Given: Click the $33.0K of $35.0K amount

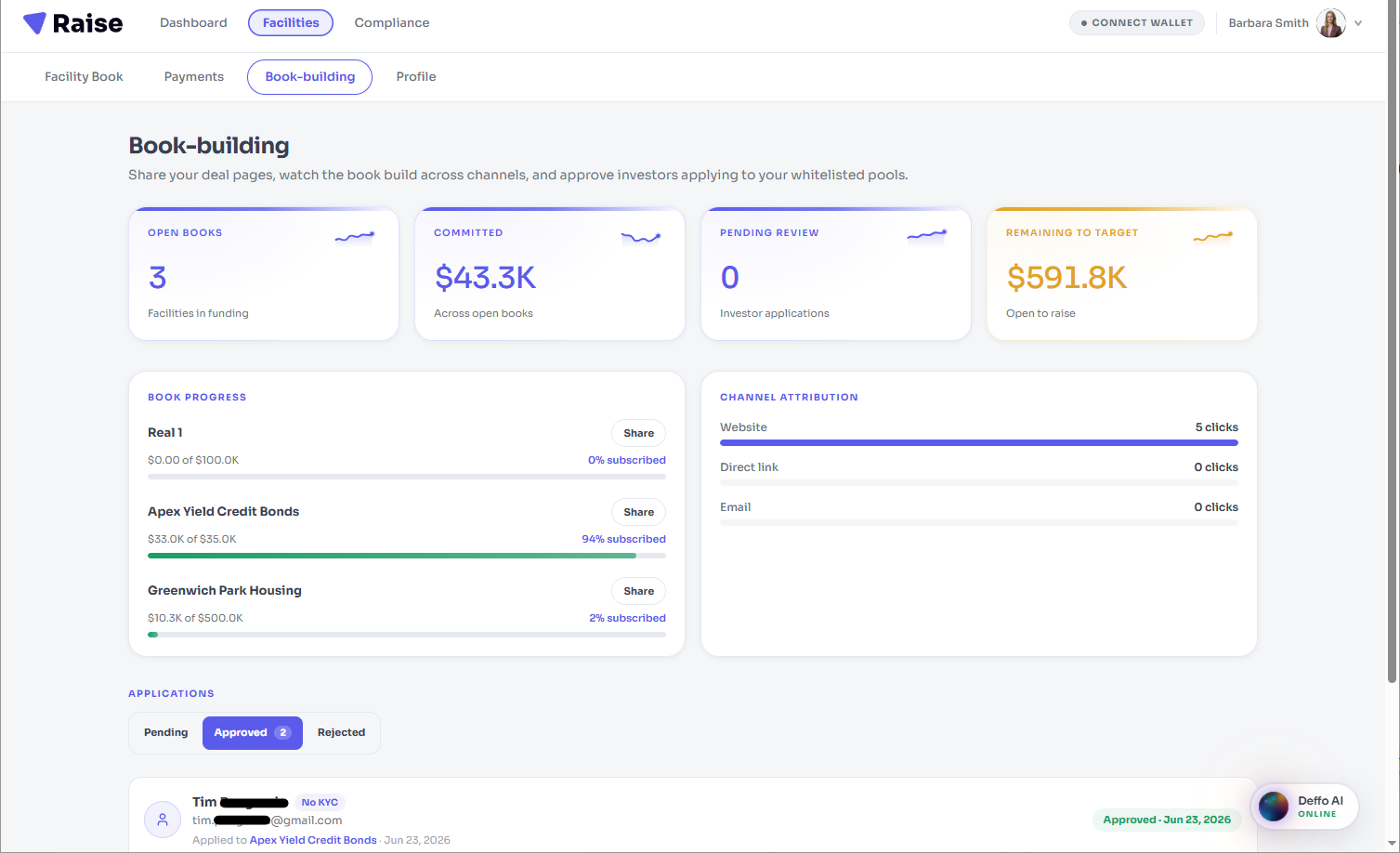Looking at the screenshot, I should click(192, 539).
